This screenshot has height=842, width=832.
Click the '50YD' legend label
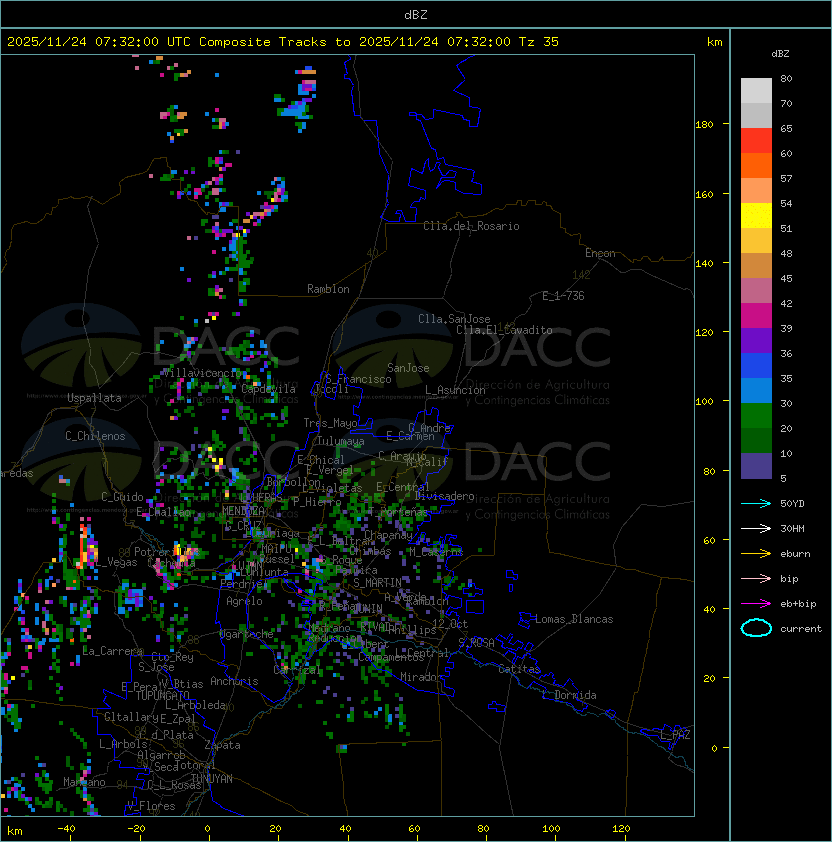tap(792, 504)
